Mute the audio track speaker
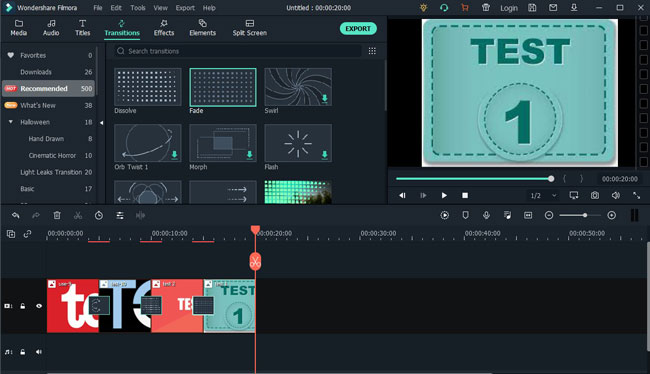Viewport: 650px width, 374px height. click(39, 352)
